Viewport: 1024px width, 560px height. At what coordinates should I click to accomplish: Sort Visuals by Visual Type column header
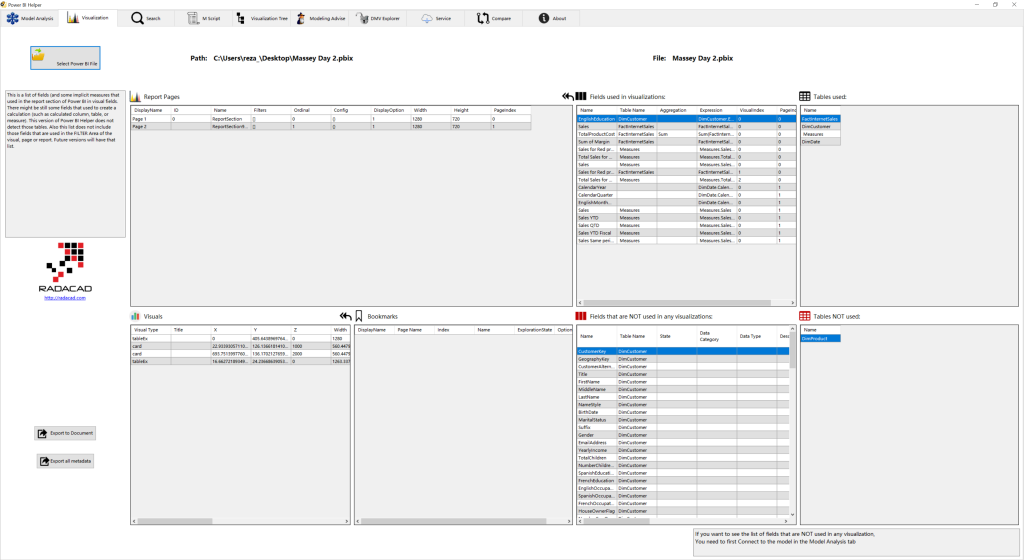(146, 329)
